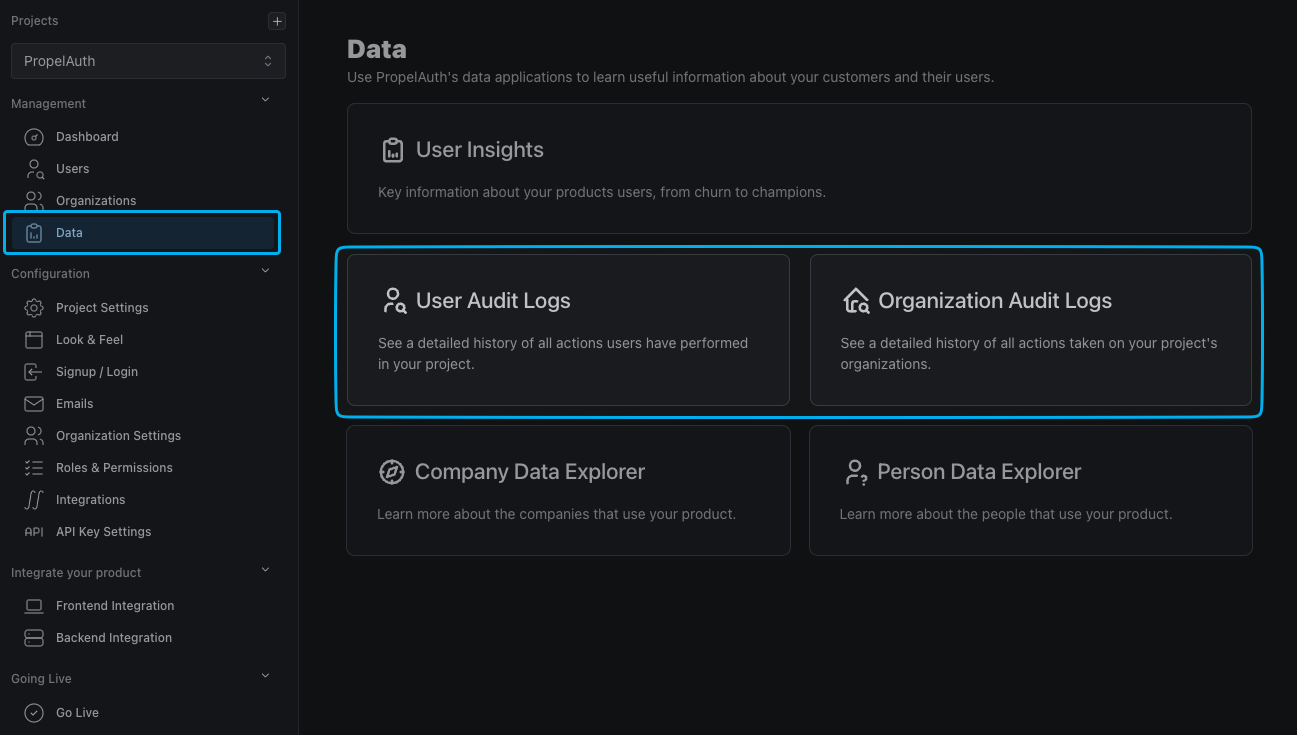
Task: Click the API Key Settings API icon
Action: [x=34, y=532]
